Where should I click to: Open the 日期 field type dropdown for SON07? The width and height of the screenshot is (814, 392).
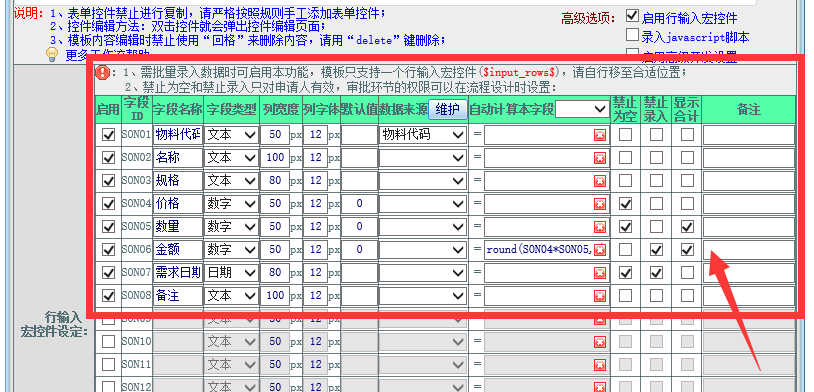(x=232, y=273)
